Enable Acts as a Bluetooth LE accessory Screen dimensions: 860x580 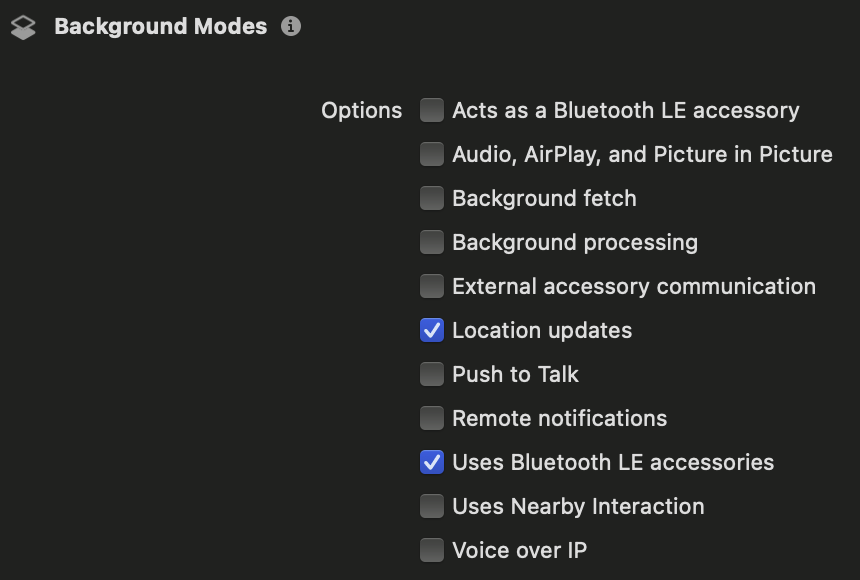pyautogui.click(x=431, y=110)
